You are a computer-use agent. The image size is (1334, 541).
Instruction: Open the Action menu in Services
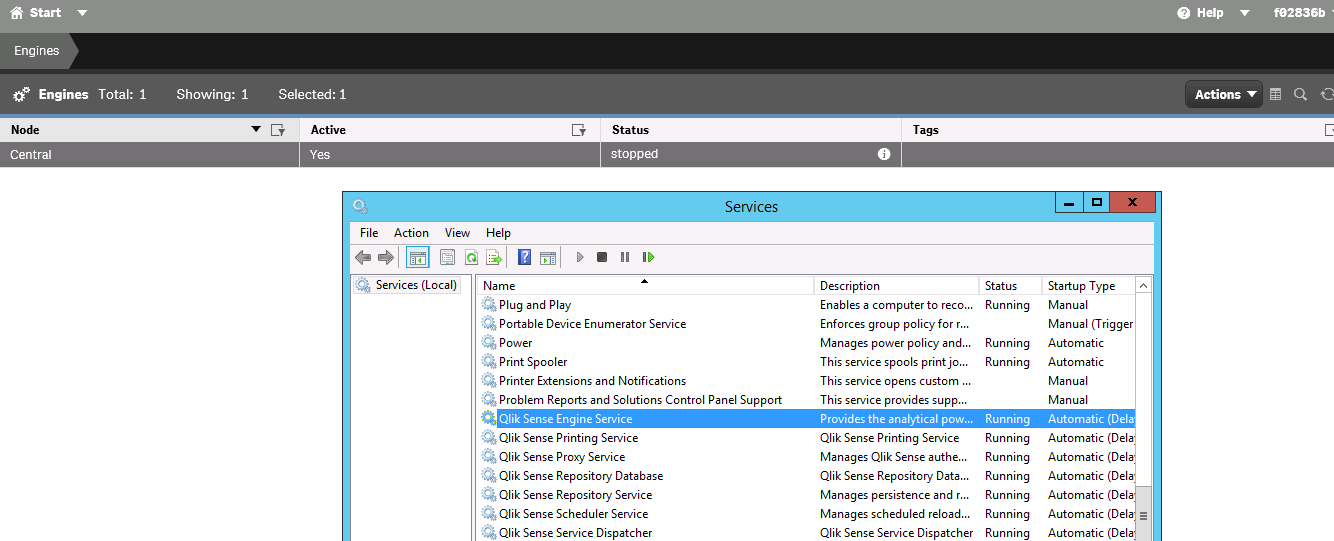411,232
